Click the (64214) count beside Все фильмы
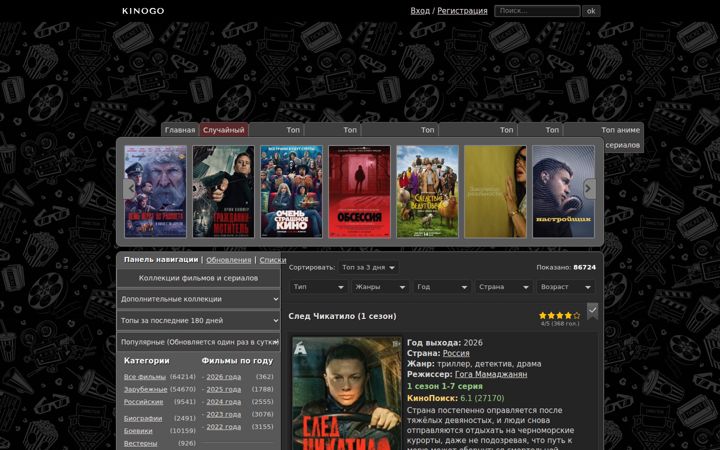Screen dimensions: 720x450 [183, 377]
